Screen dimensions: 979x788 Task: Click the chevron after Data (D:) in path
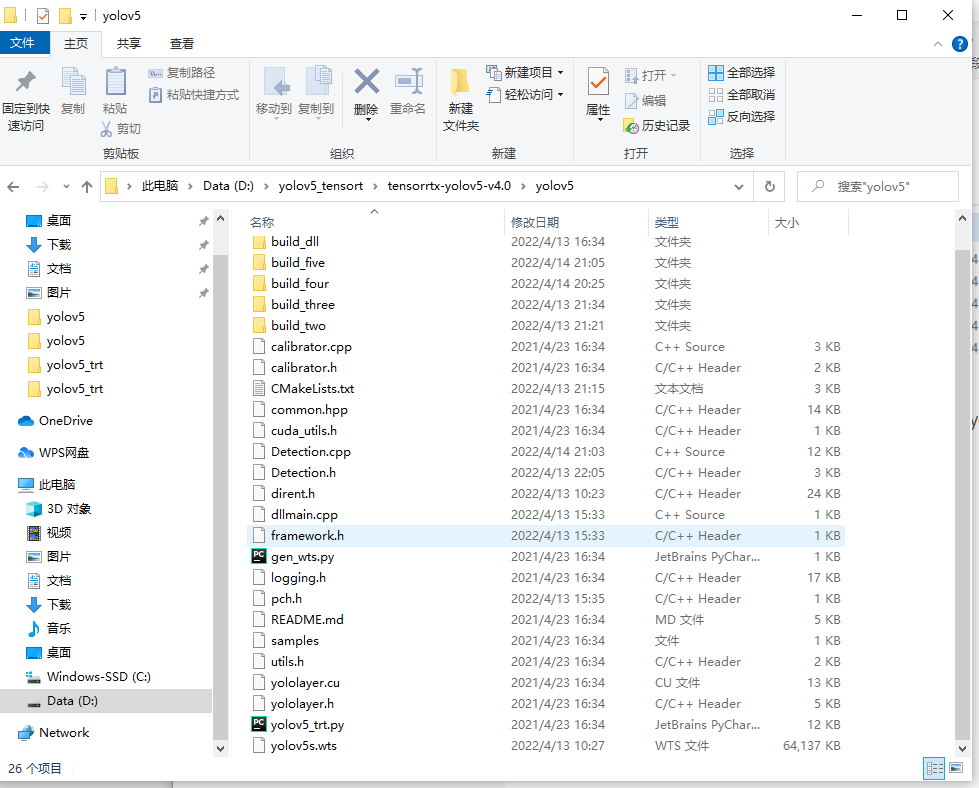coord(266,186)
